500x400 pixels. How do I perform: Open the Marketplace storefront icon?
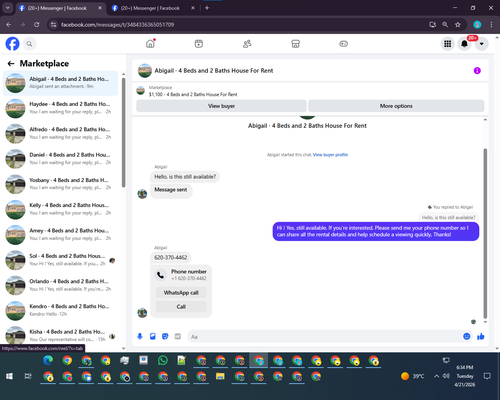(295, 44)
